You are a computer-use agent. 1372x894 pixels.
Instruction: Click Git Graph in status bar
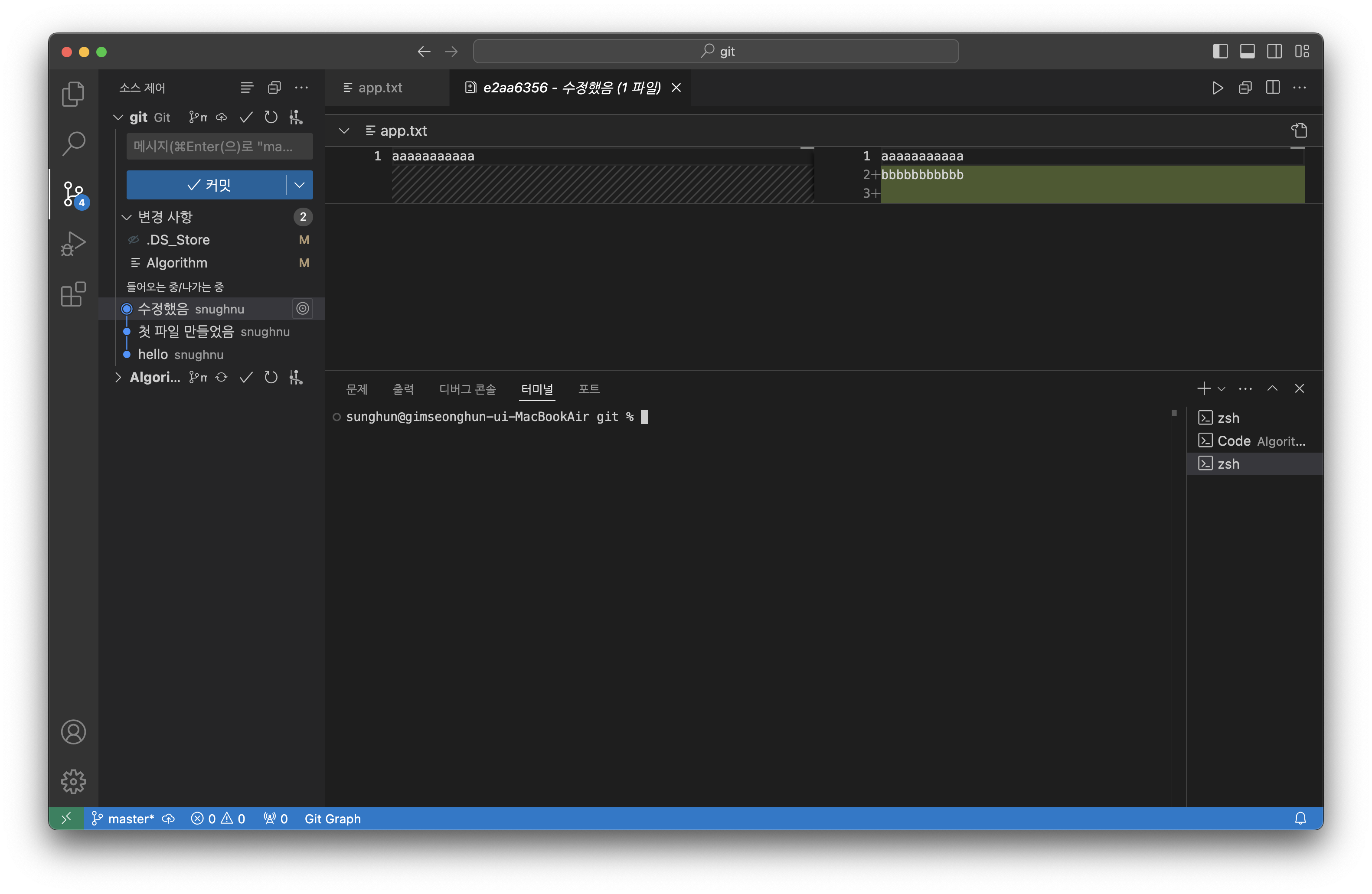[x=332, y=819]
